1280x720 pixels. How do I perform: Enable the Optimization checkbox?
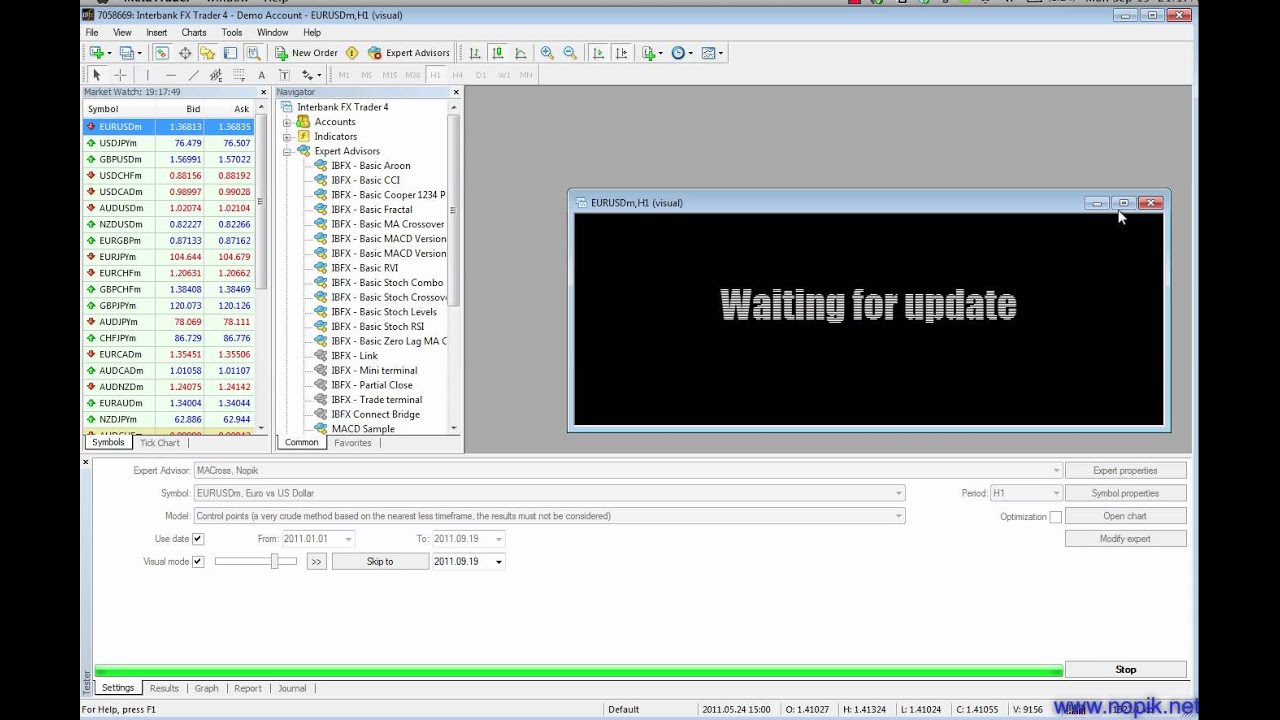(1055, 517)
